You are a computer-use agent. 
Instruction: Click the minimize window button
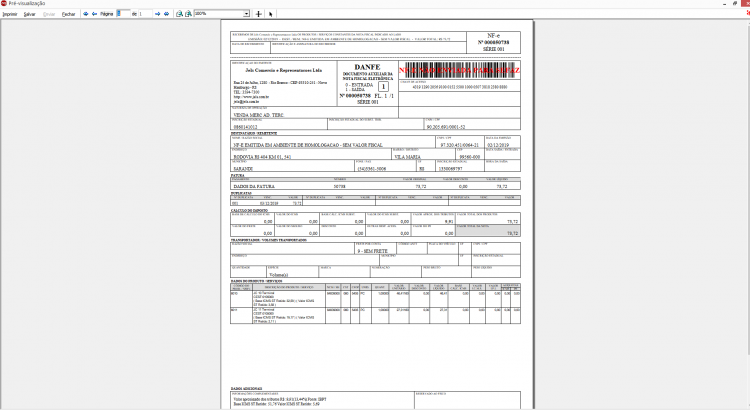724,3
